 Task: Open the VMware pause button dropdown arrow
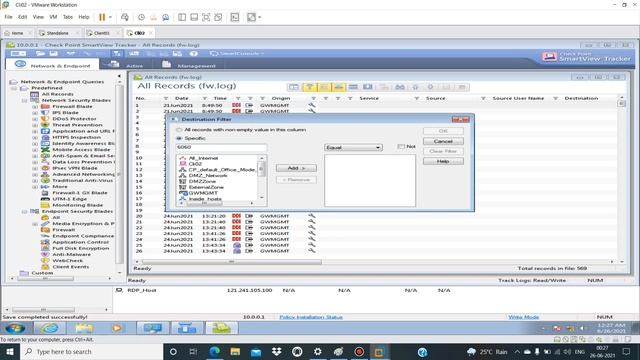tap(110, 17)
